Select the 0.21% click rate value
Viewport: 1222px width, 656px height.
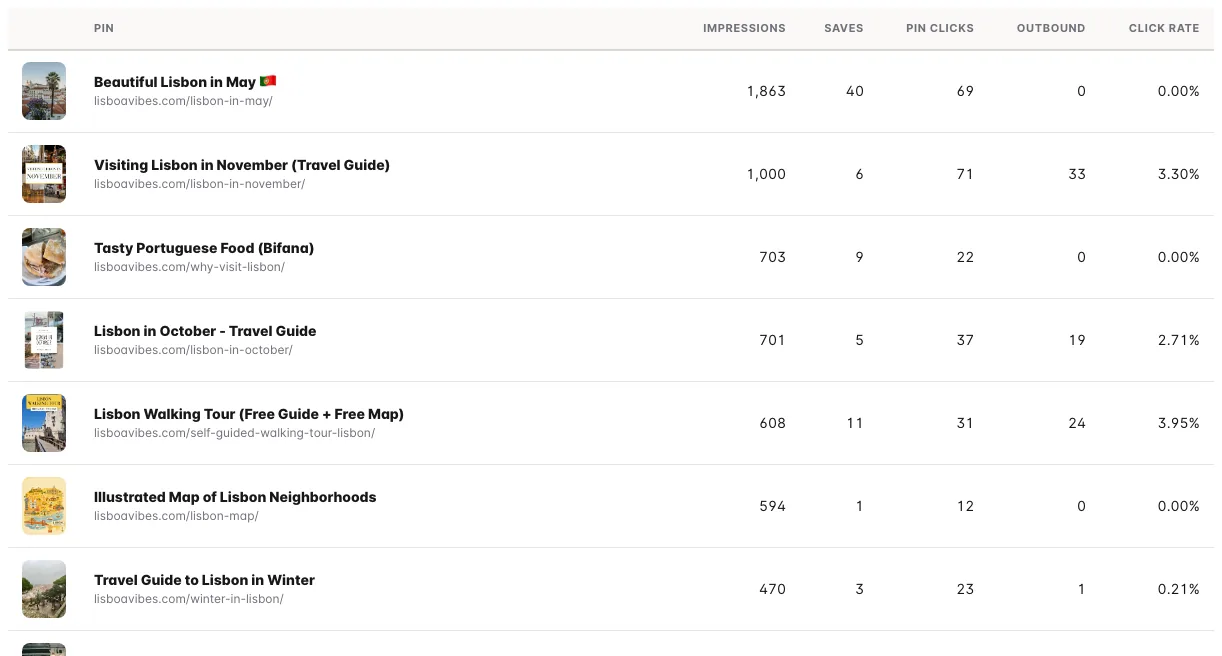[x=1178, y=589]
